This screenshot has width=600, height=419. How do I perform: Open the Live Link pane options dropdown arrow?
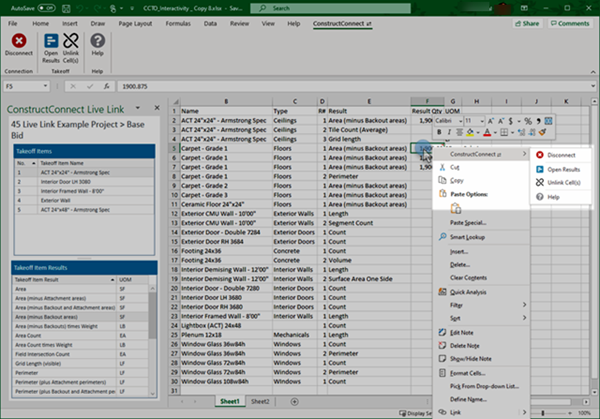click(138, 108)
